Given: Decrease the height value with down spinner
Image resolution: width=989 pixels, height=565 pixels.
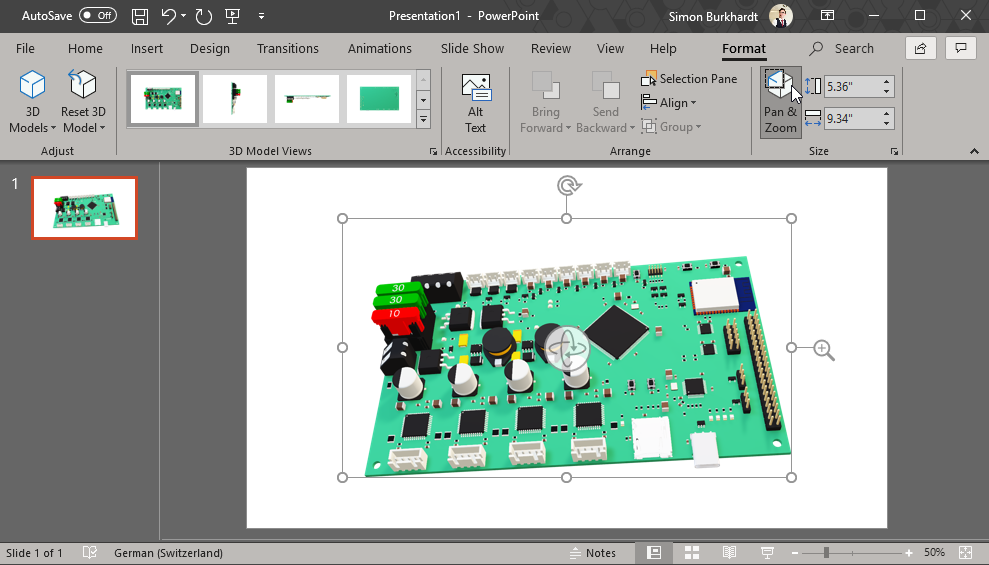Looking at the screenshot, I should [x=886, y=91].
